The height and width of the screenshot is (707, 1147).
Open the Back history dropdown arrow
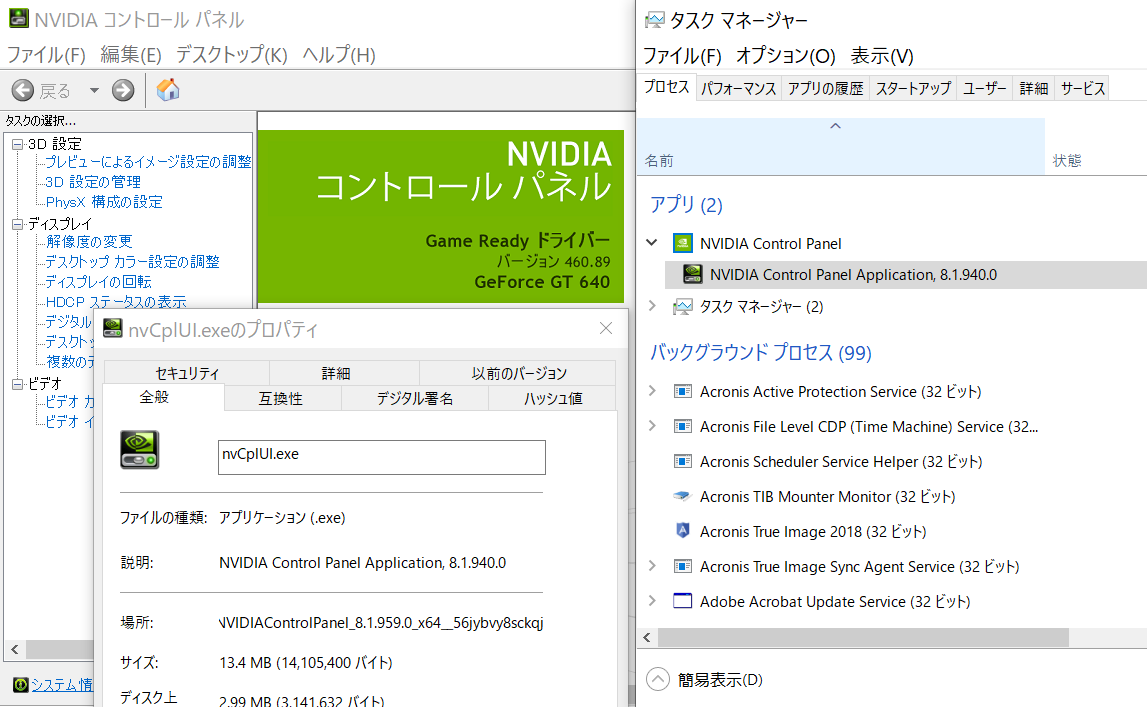[94, 91]
